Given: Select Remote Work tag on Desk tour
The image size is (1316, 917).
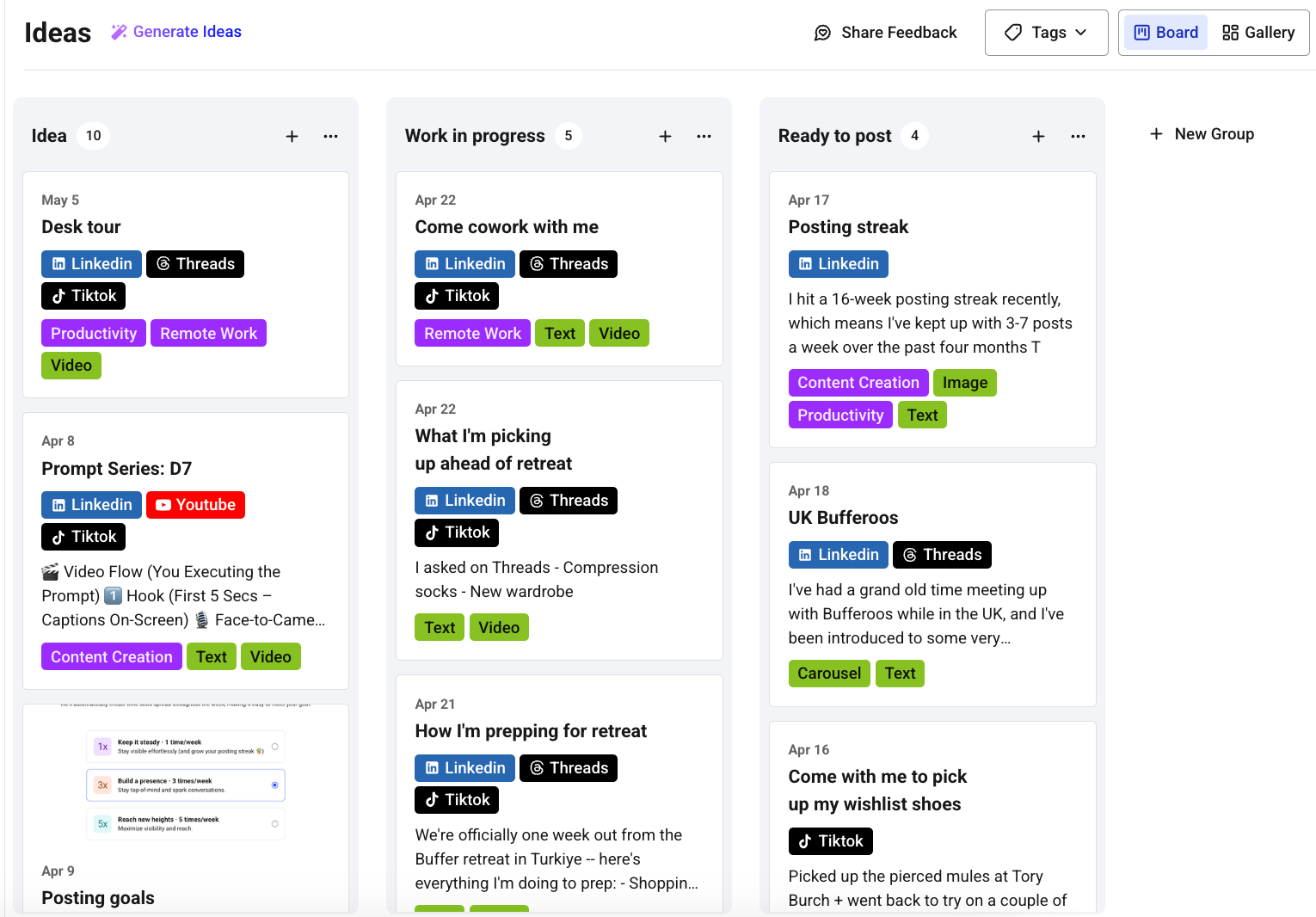Looking at the screenshot, I should click(x=208, y=333).
